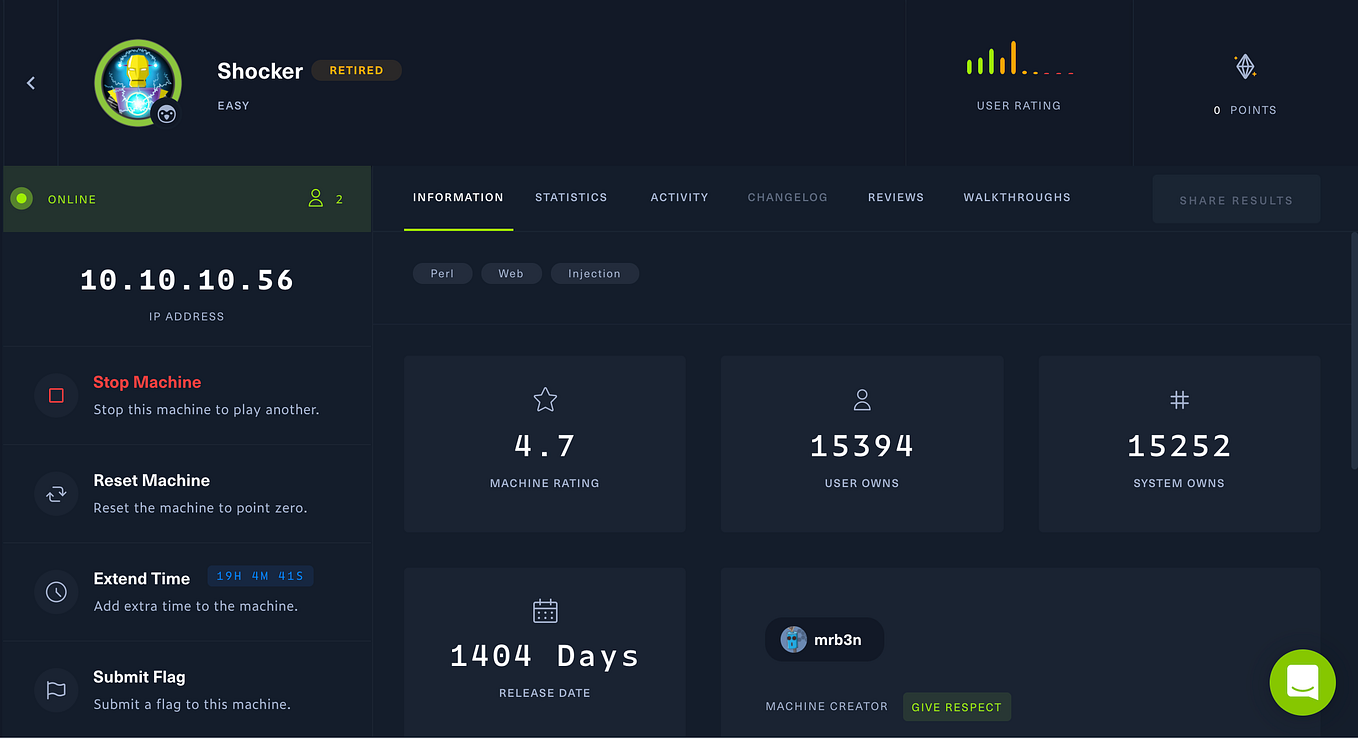This screenshot has height=739, width=1358.
Task: Click the back chevron arrow on the left
Action: (30, 82)
